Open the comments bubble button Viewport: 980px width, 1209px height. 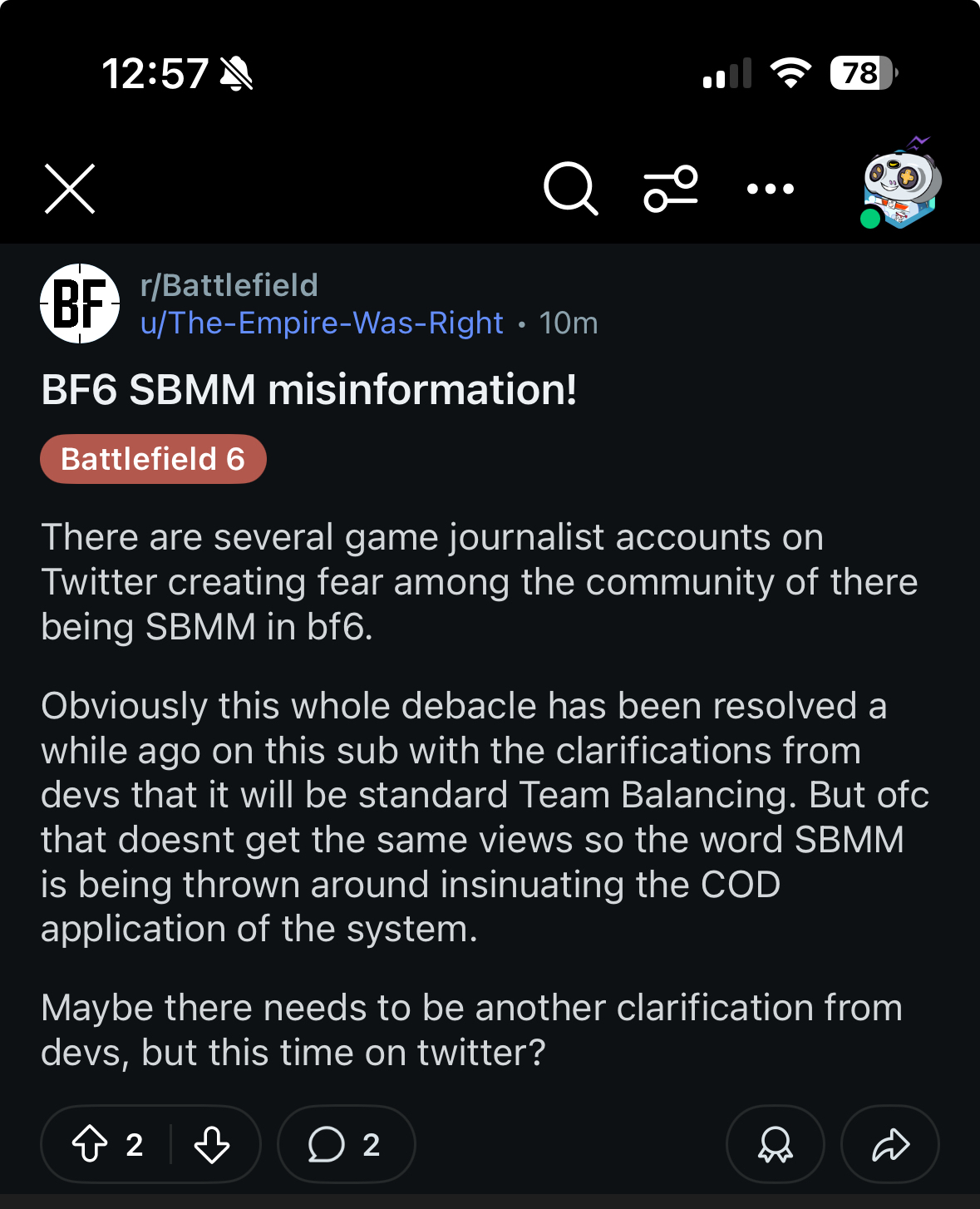(x=345, y=1144)
